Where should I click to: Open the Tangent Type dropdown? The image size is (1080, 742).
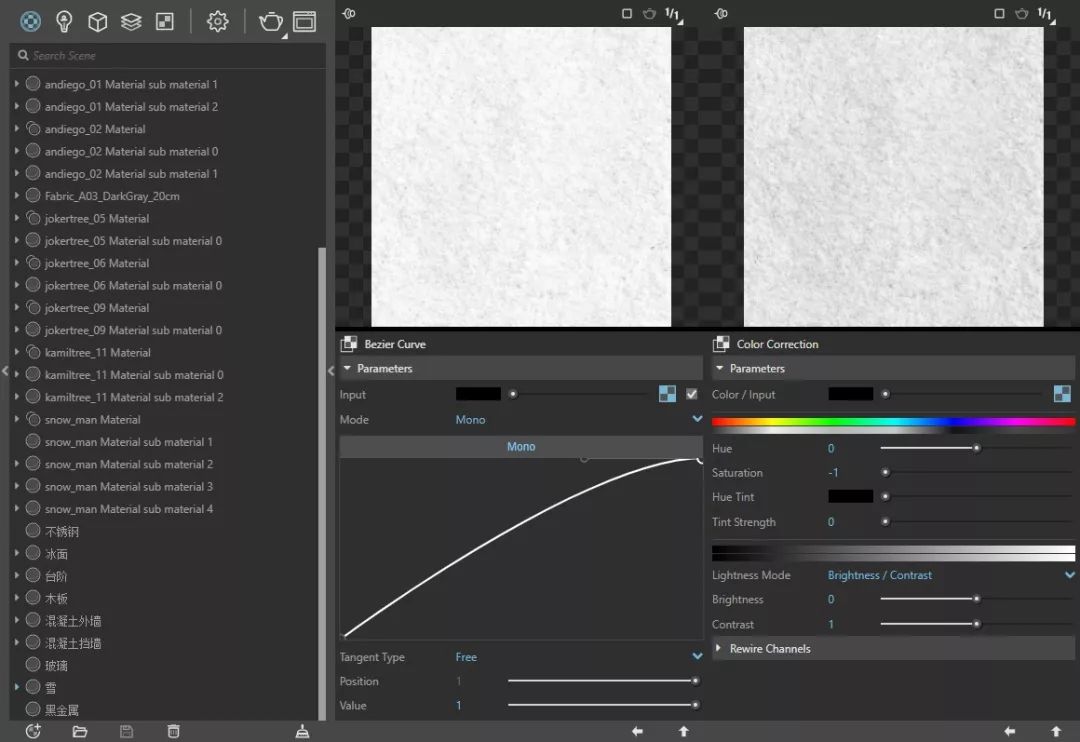pos(697,657)
